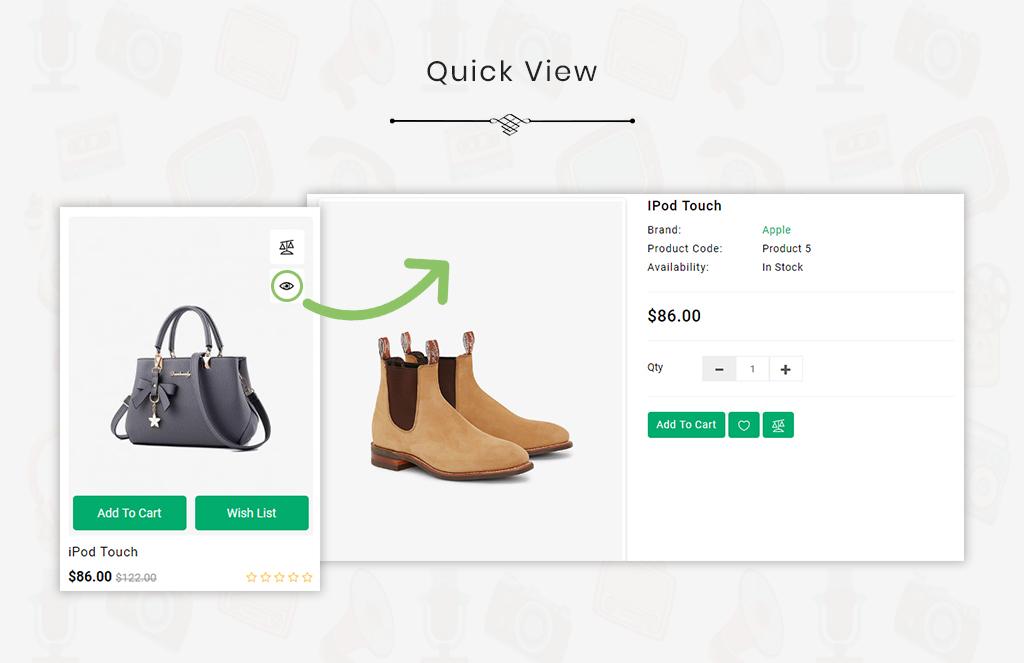Increase quantity with the plus button
1024x663 pixels.
786,369
